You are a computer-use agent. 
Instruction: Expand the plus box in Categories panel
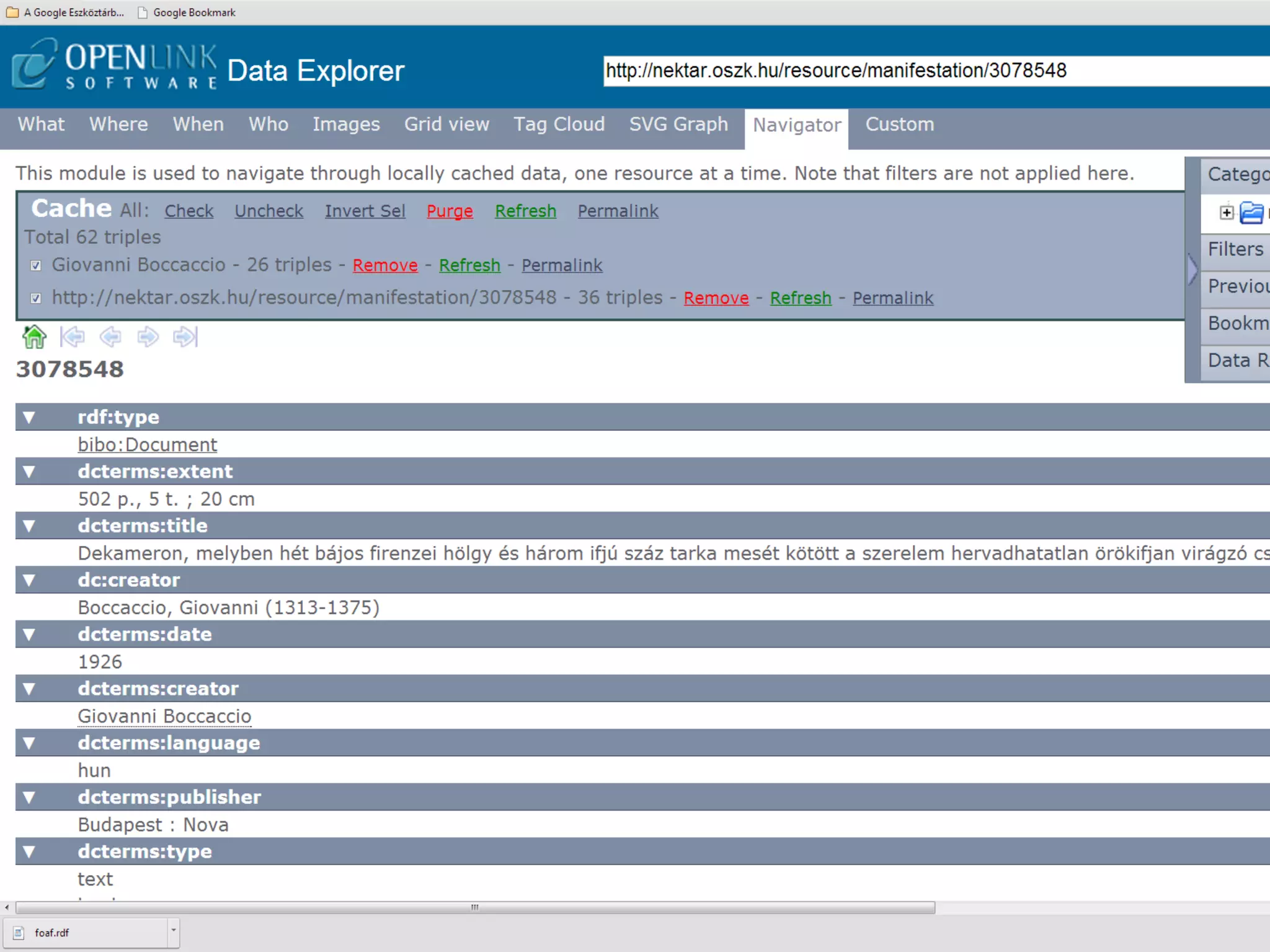click(1226, 213)
